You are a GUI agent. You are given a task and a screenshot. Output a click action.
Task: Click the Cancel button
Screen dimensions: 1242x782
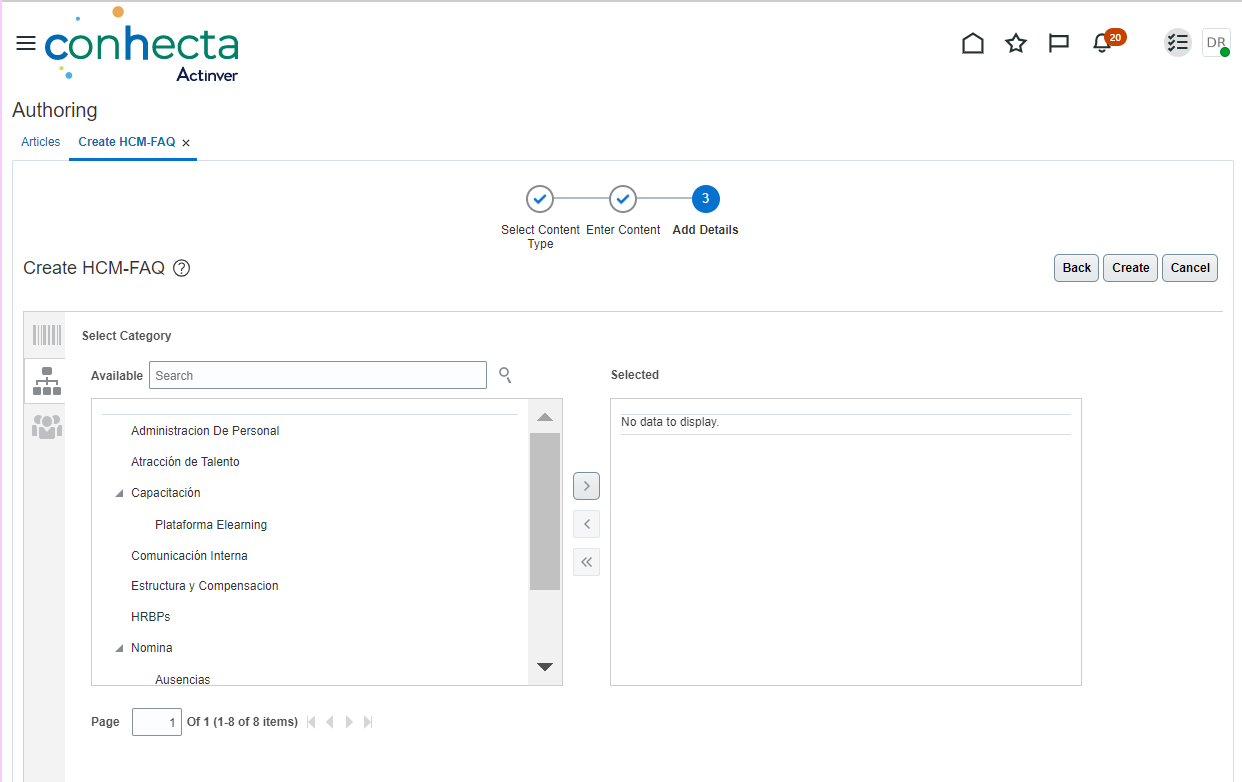coord(1189,267)
